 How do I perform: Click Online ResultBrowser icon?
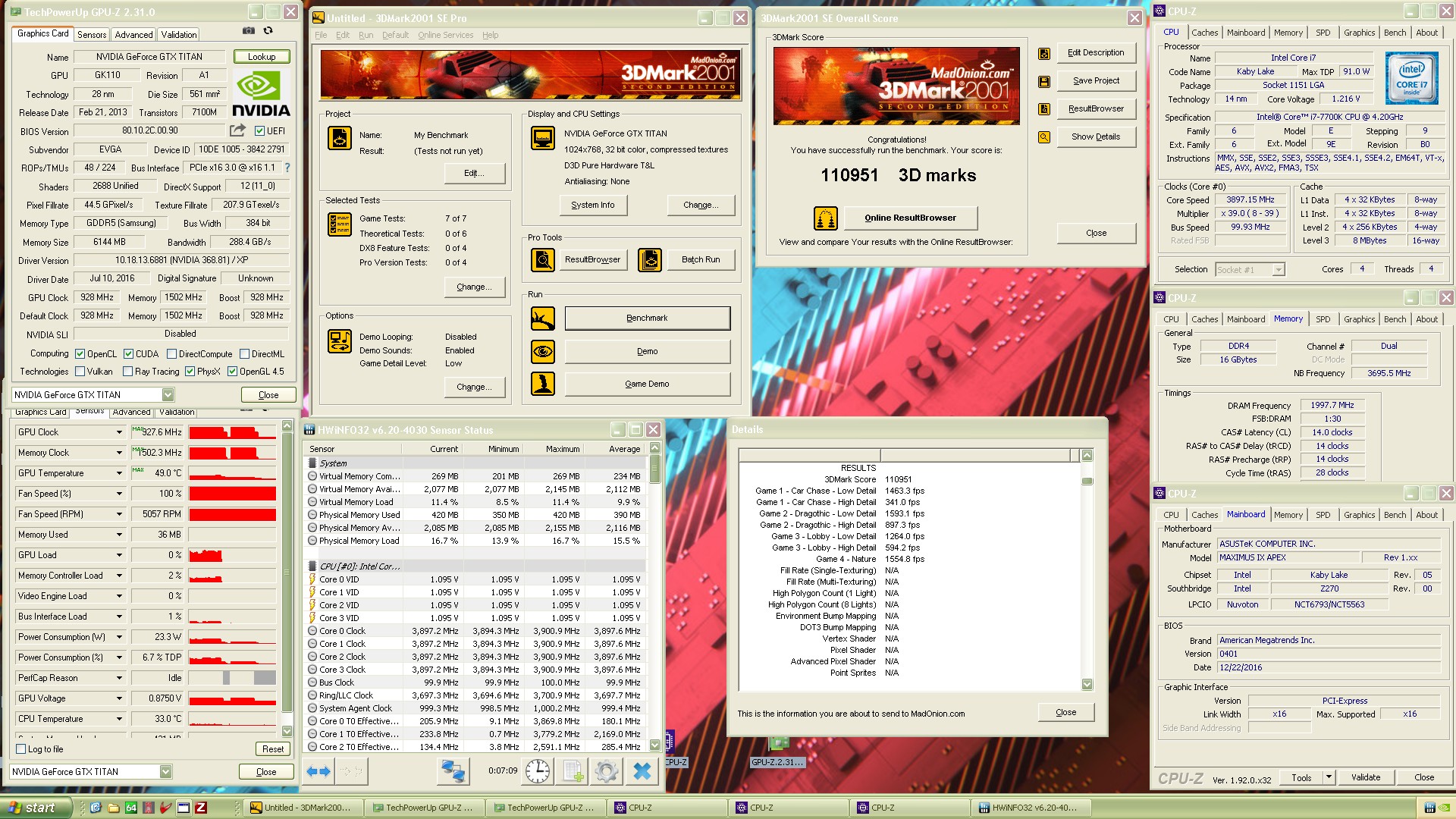826,218
